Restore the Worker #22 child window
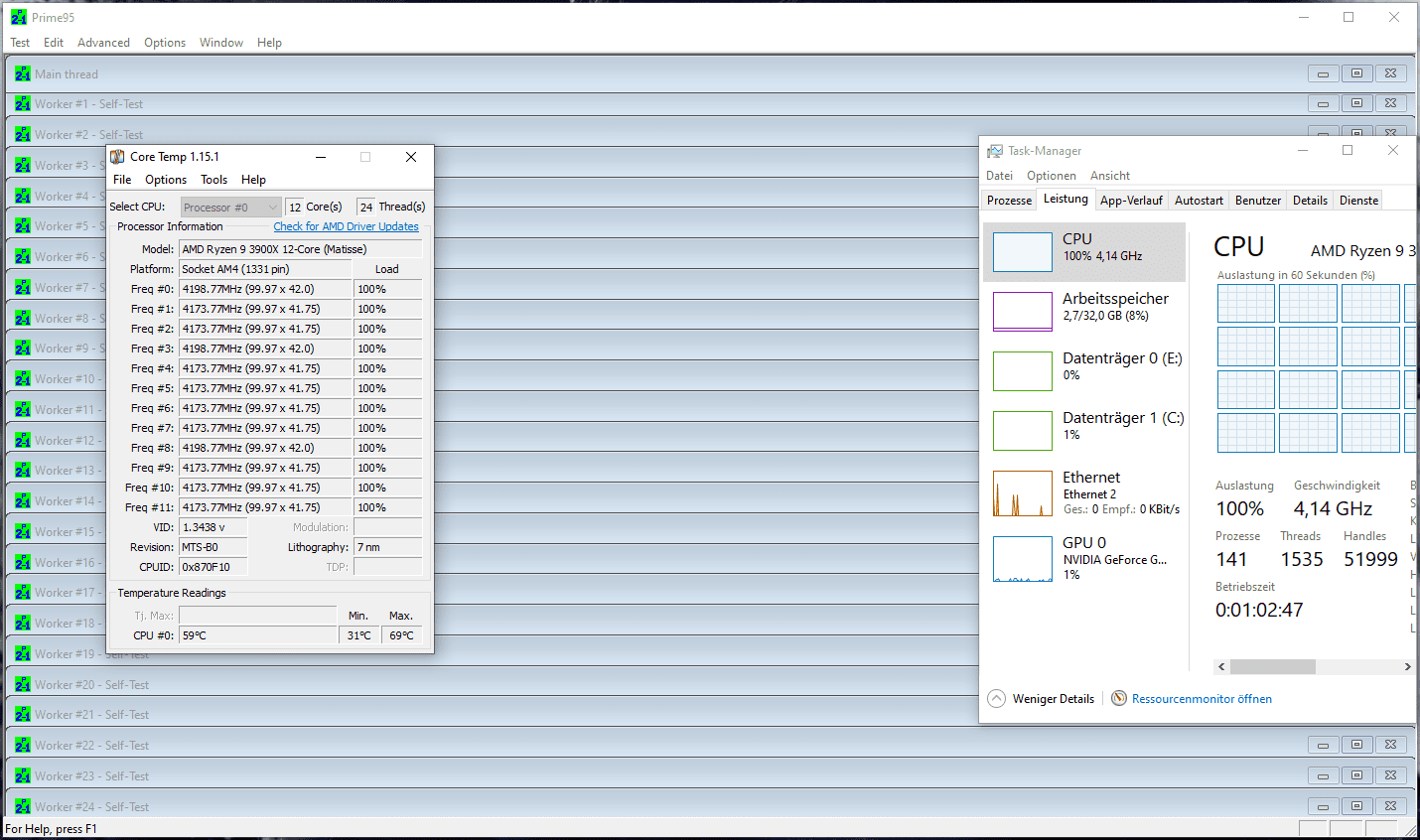Image resolution: width=1420 pixels, height=840 pixels. 1356,745
